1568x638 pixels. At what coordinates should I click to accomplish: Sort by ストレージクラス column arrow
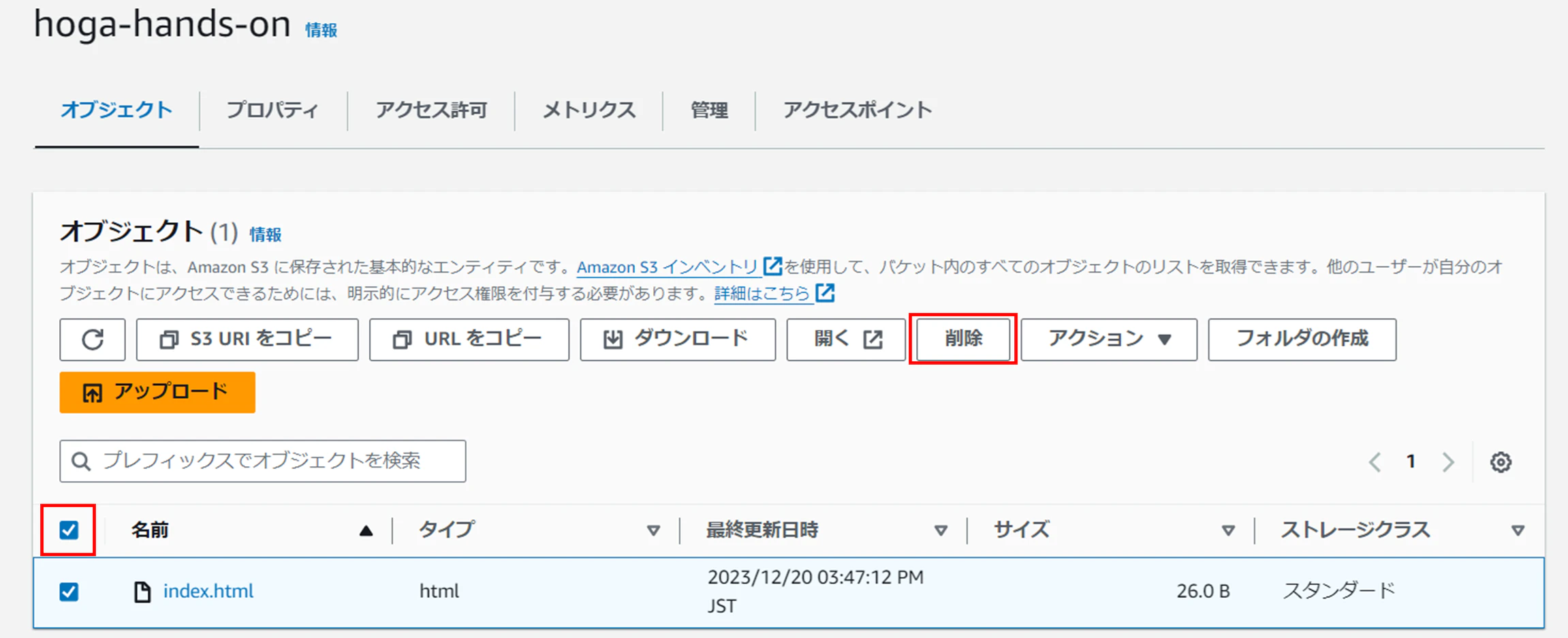pyautogui.click(x=1518, y=530)
